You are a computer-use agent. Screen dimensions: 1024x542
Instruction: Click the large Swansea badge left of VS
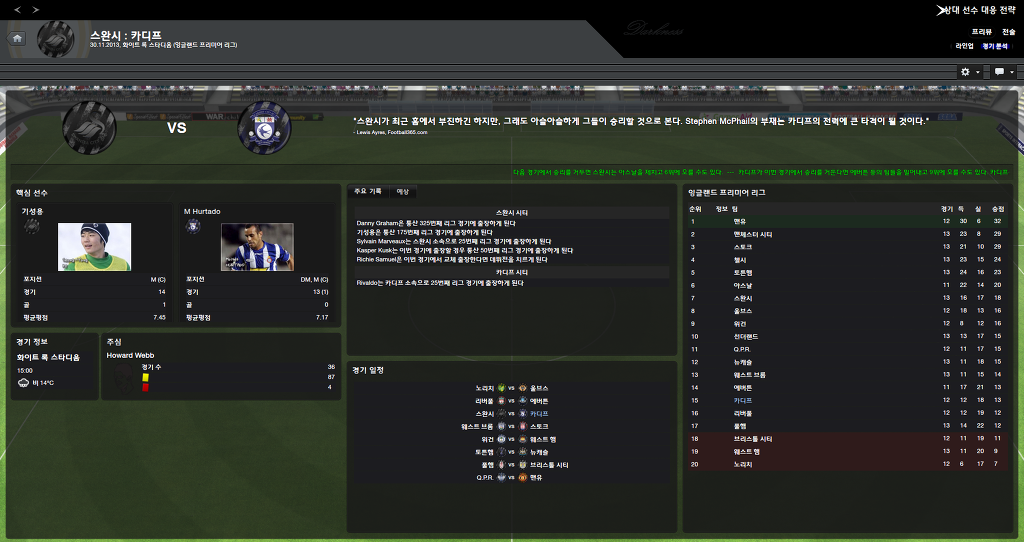click(x=89, y=128)
